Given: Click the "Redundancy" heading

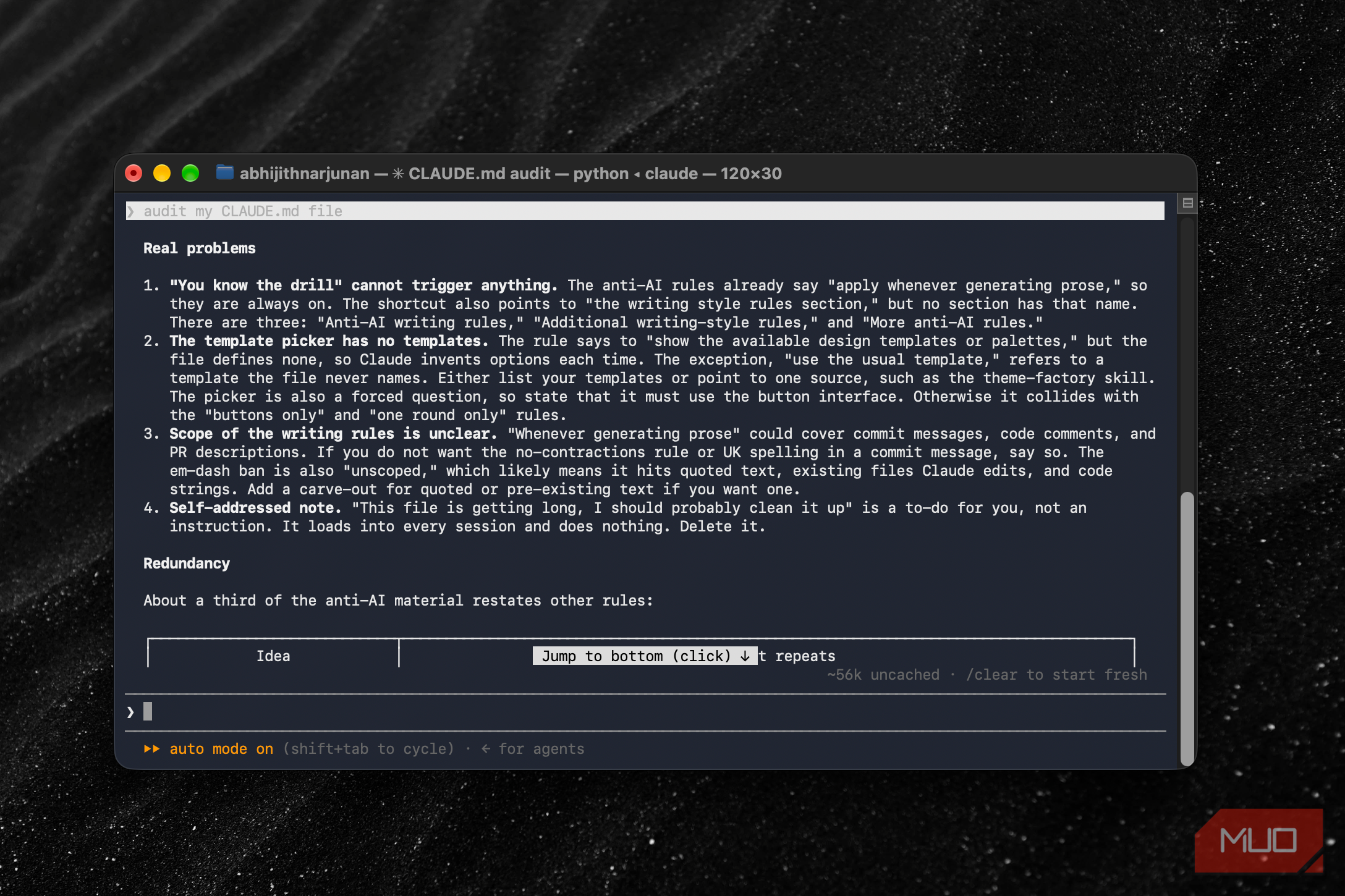Looking at the screenshot, I should click(187, 564).
